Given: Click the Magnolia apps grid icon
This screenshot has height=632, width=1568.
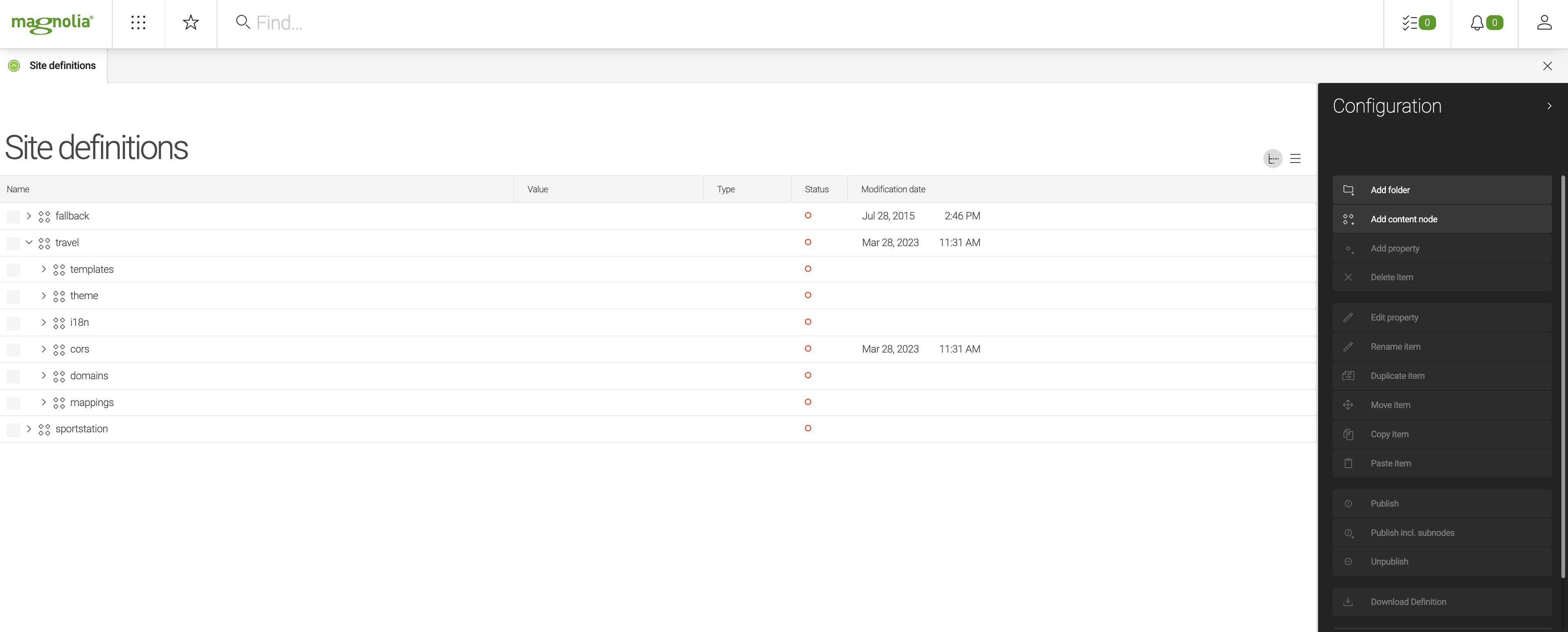Looking at the screenshot, I should pyautogui.click(x=138, y=22).
